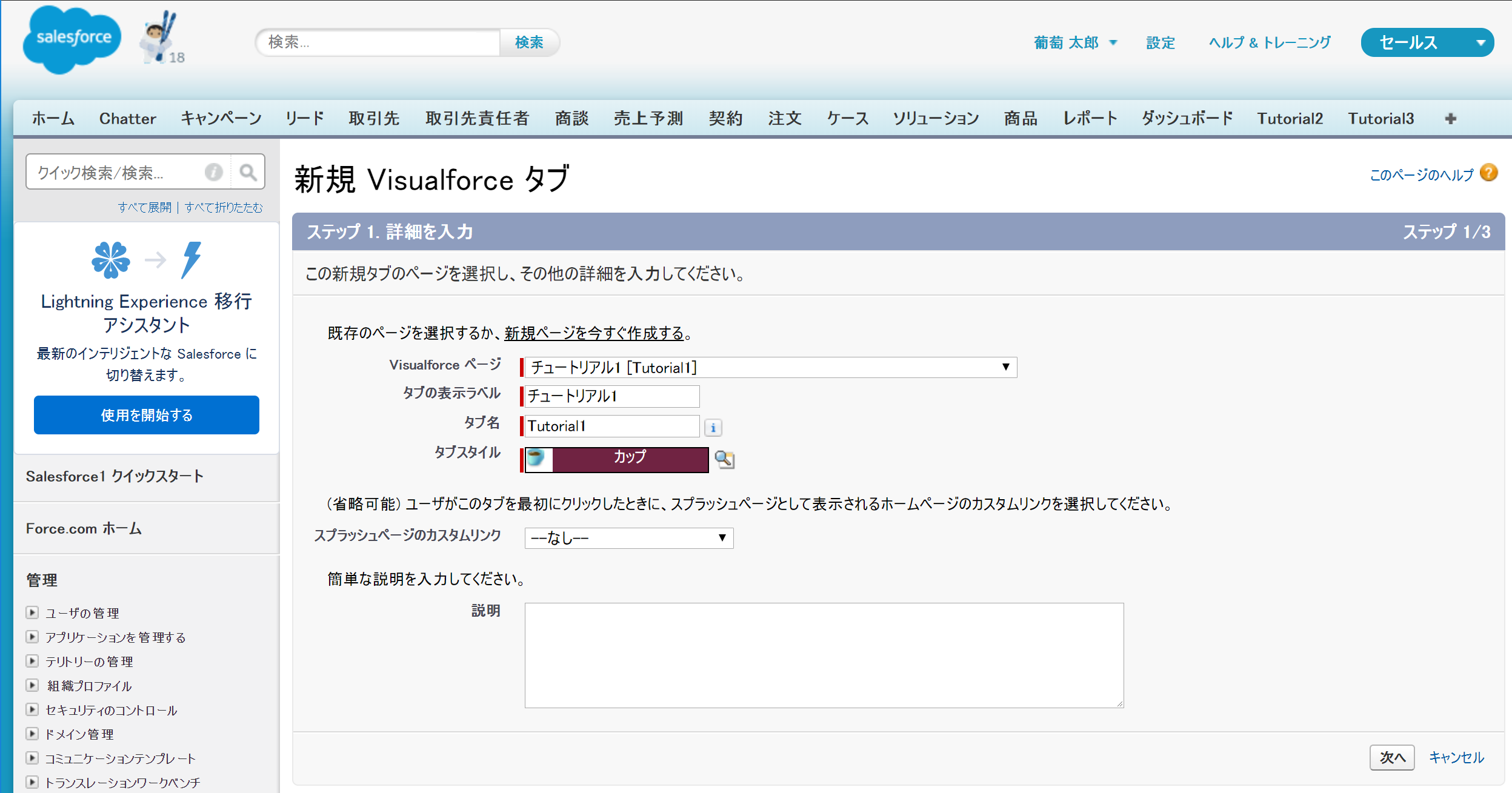
Task: Click the このページのヘルプ link
Action: [x=1422, y=175]
